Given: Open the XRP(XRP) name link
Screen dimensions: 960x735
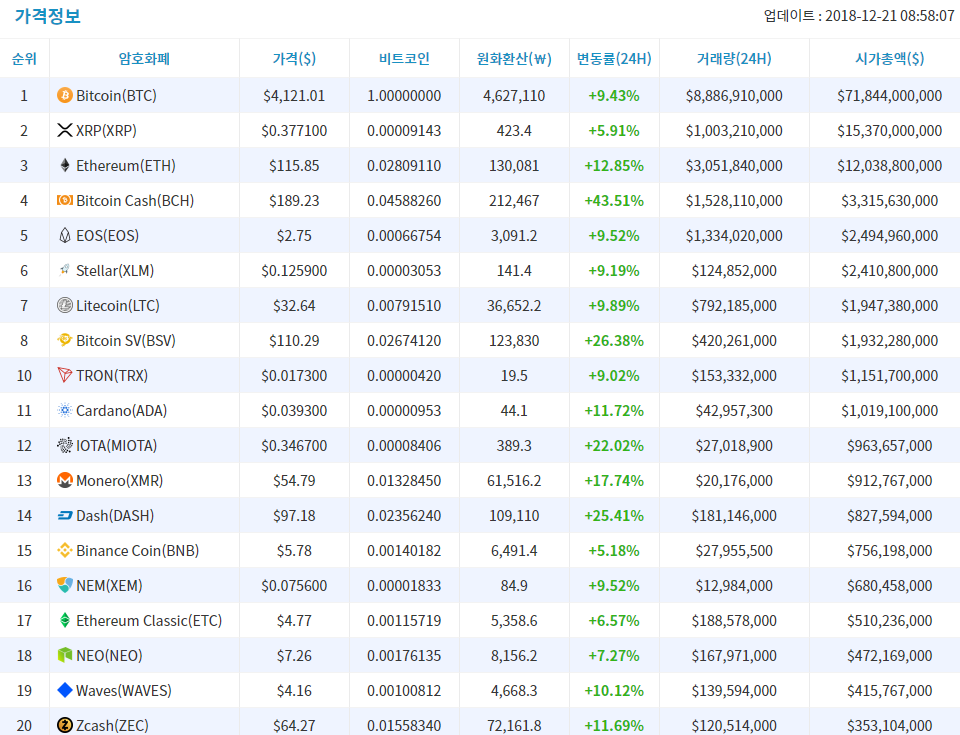Looking at the screenshot, I should (106, 130).
